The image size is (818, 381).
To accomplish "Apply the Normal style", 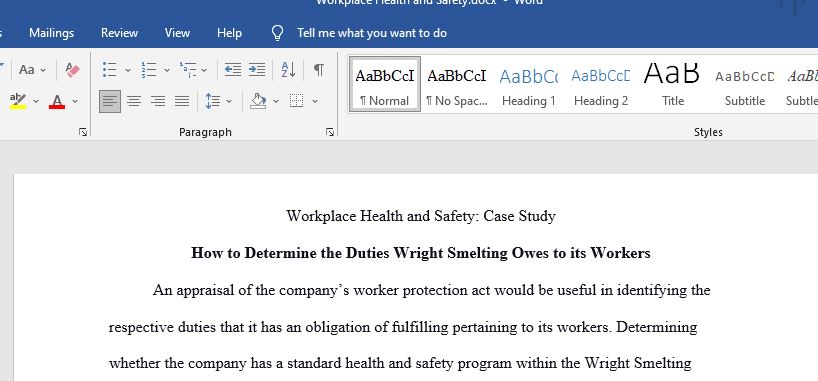I will (x=385, y=85).
